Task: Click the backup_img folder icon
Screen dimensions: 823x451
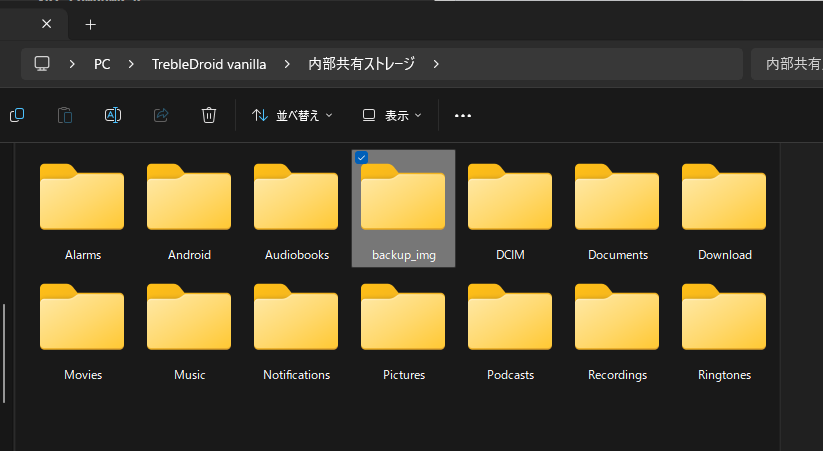Action: [403, 197]
